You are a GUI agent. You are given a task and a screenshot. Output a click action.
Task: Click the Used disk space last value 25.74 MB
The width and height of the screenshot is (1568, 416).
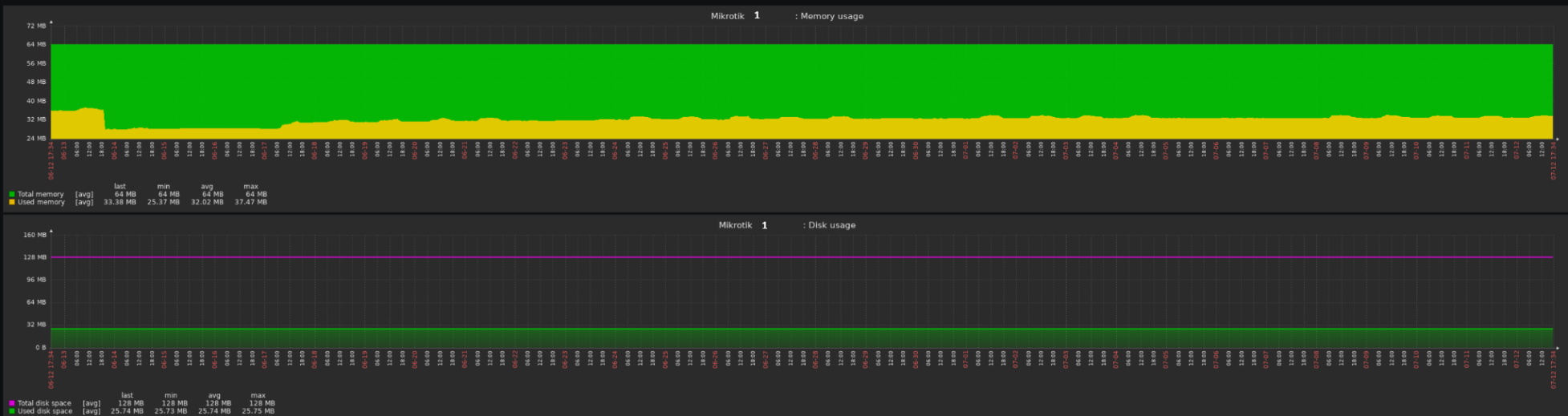pyautogui.click(x=127, y=411)
